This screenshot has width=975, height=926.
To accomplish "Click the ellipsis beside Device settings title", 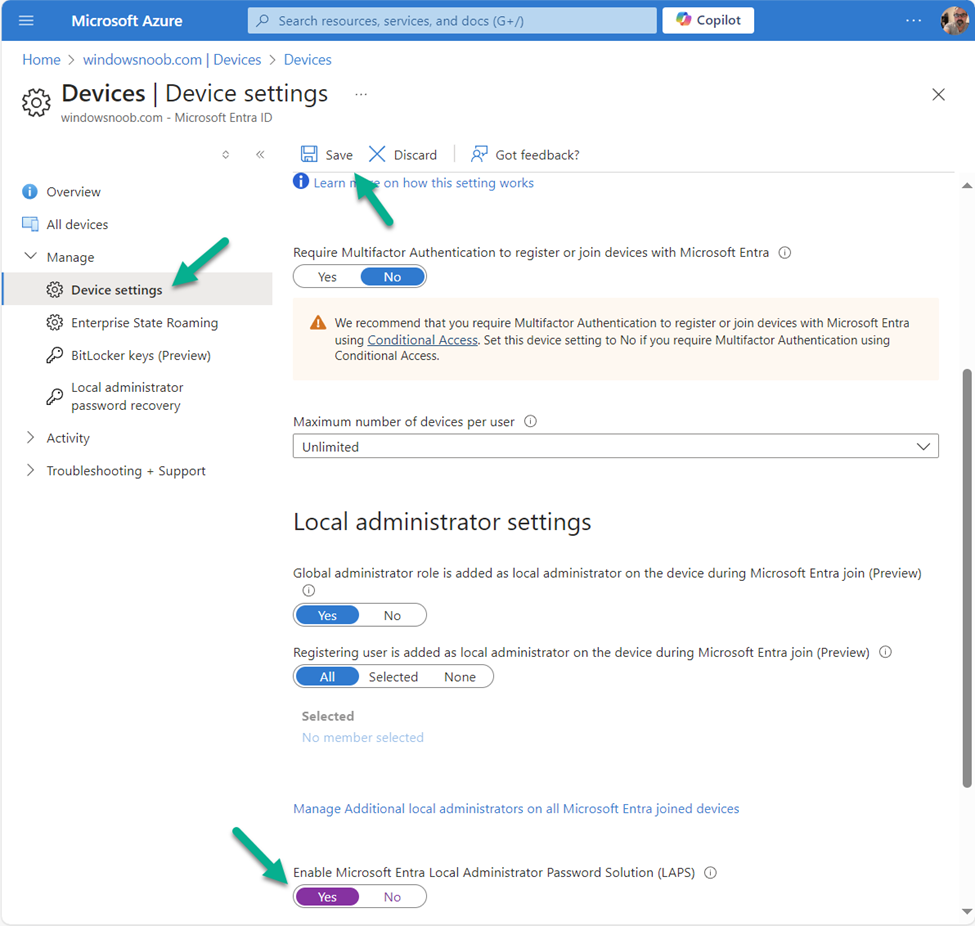I will coord(360,95).
